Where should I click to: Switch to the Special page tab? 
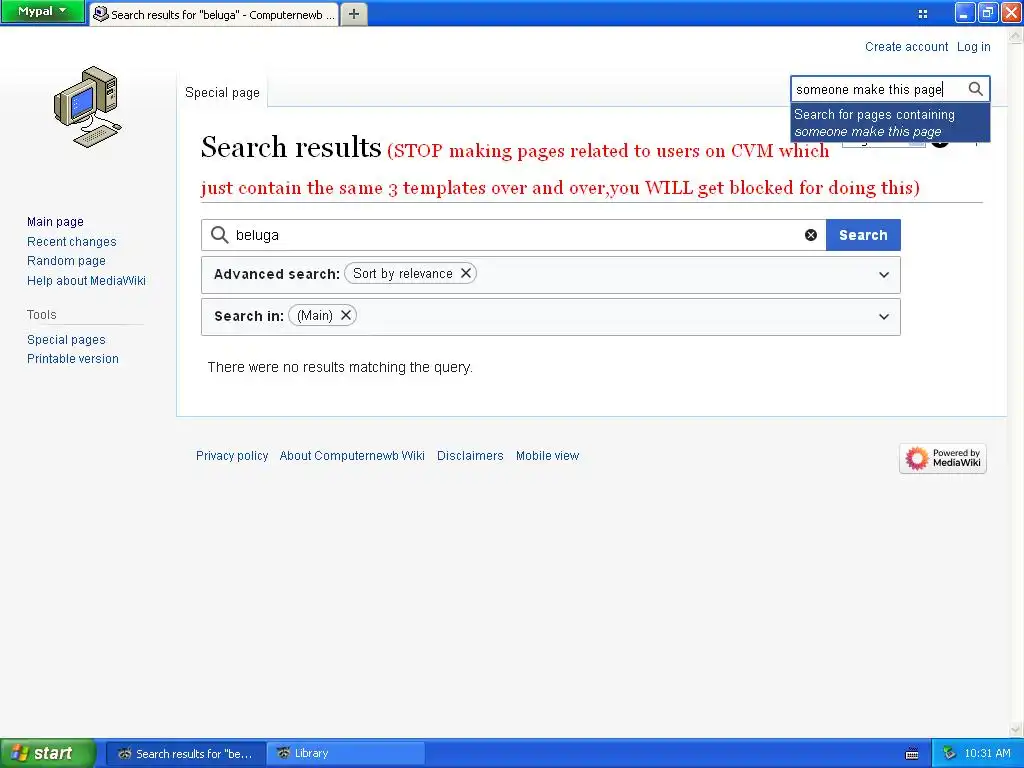(x=222, y=93)
